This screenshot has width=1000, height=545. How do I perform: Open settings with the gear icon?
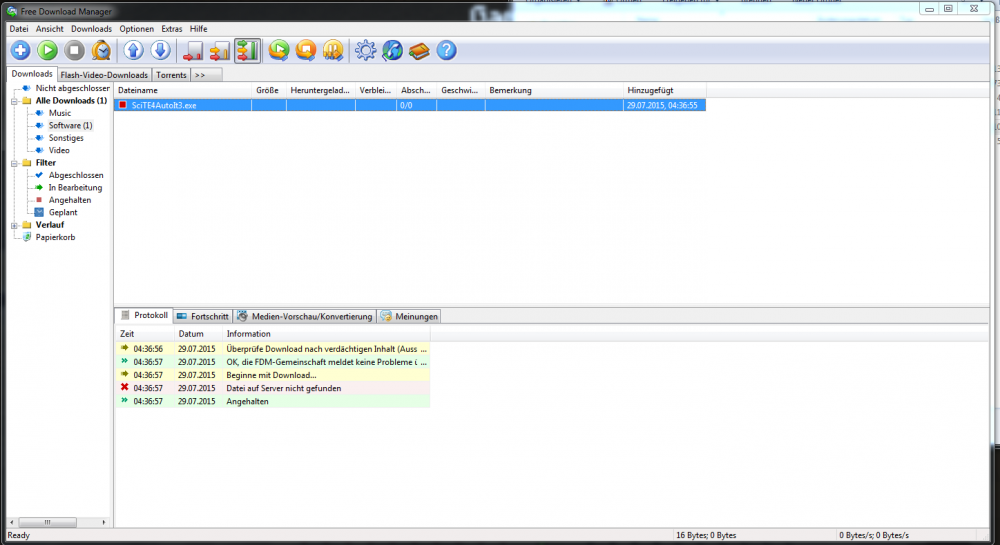[365, 50]
